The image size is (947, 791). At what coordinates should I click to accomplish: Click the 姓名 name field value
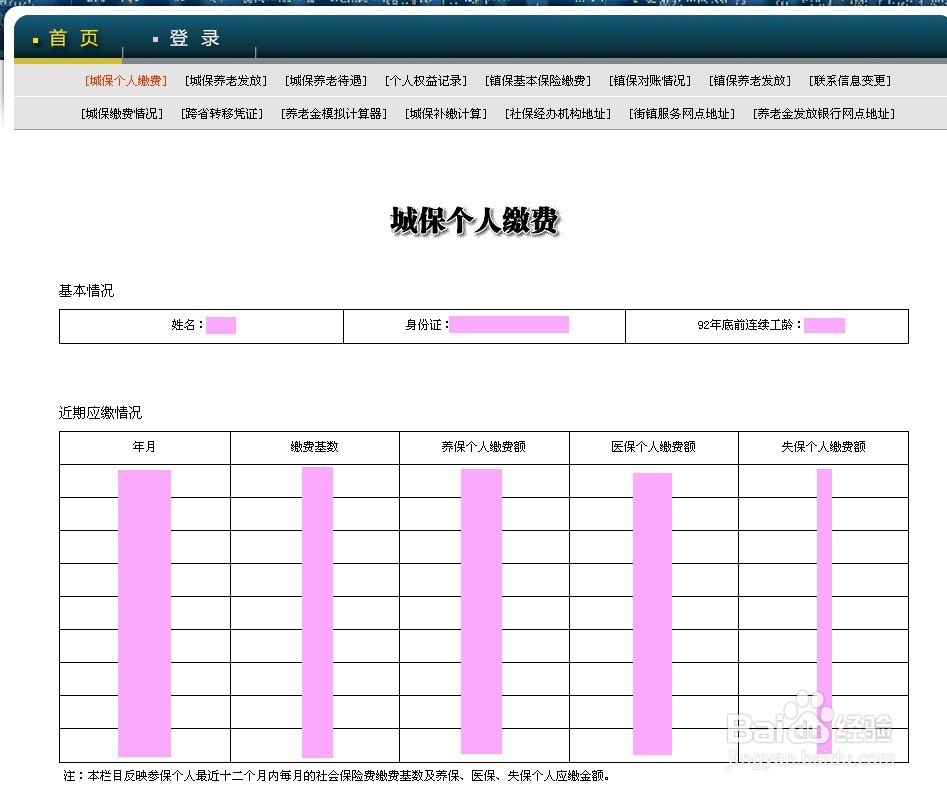221,324
